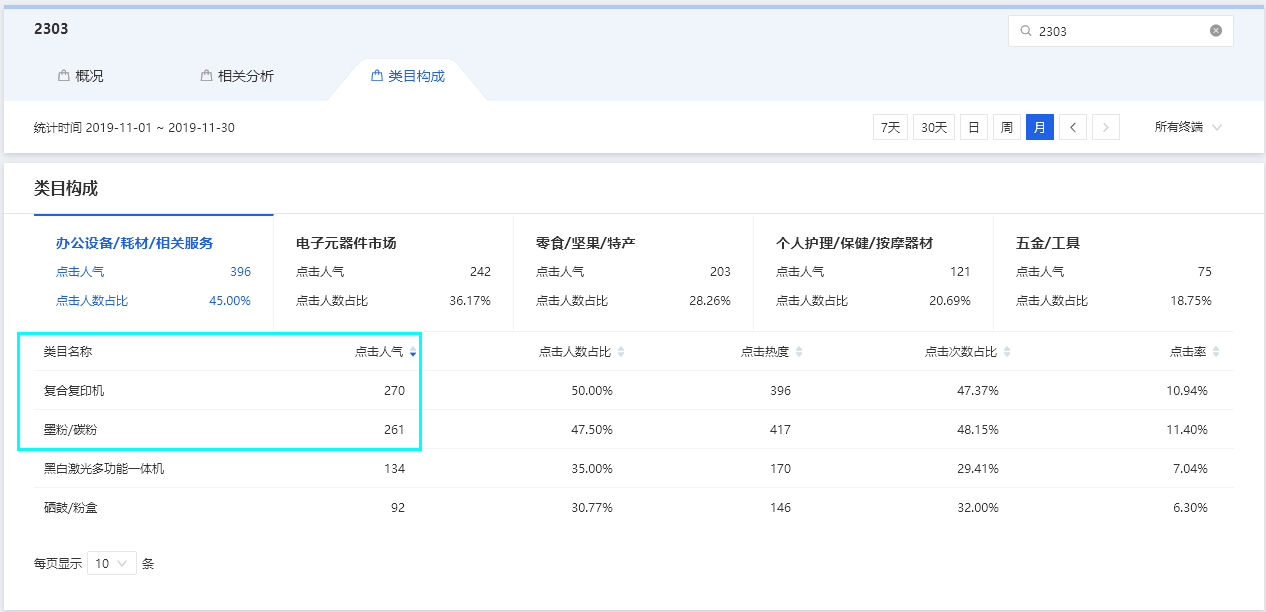Choose the 日 period button
The width and height of the screenshot is (1266, 612).
point(974,127)
